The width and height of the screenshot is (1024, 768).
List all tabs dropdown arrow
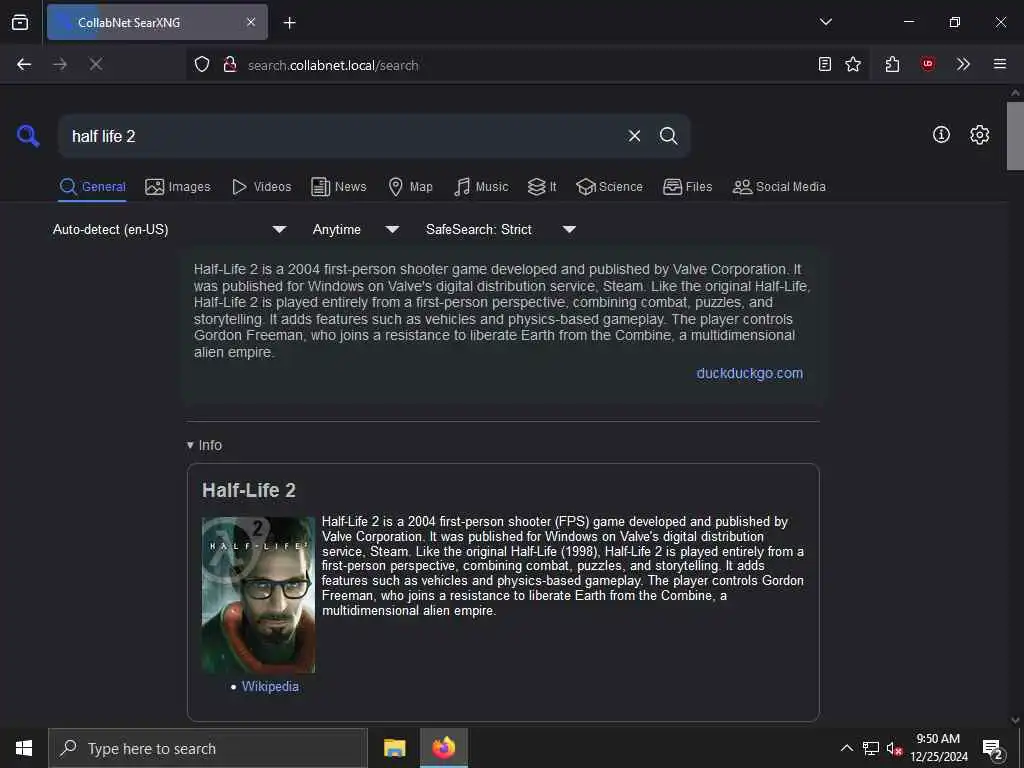[x=826, y=22]
